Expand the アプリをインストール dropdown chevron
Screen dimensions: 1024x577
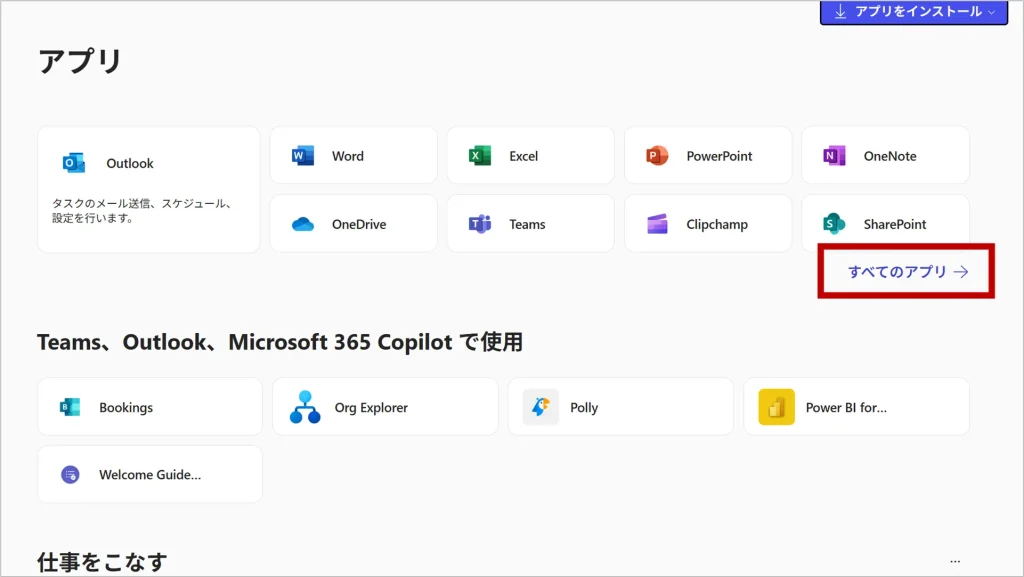[991, 12]
